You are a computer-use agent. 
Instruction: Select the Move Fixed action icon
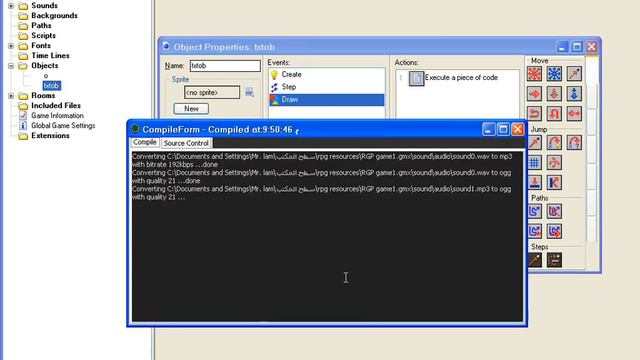point(534,74)
